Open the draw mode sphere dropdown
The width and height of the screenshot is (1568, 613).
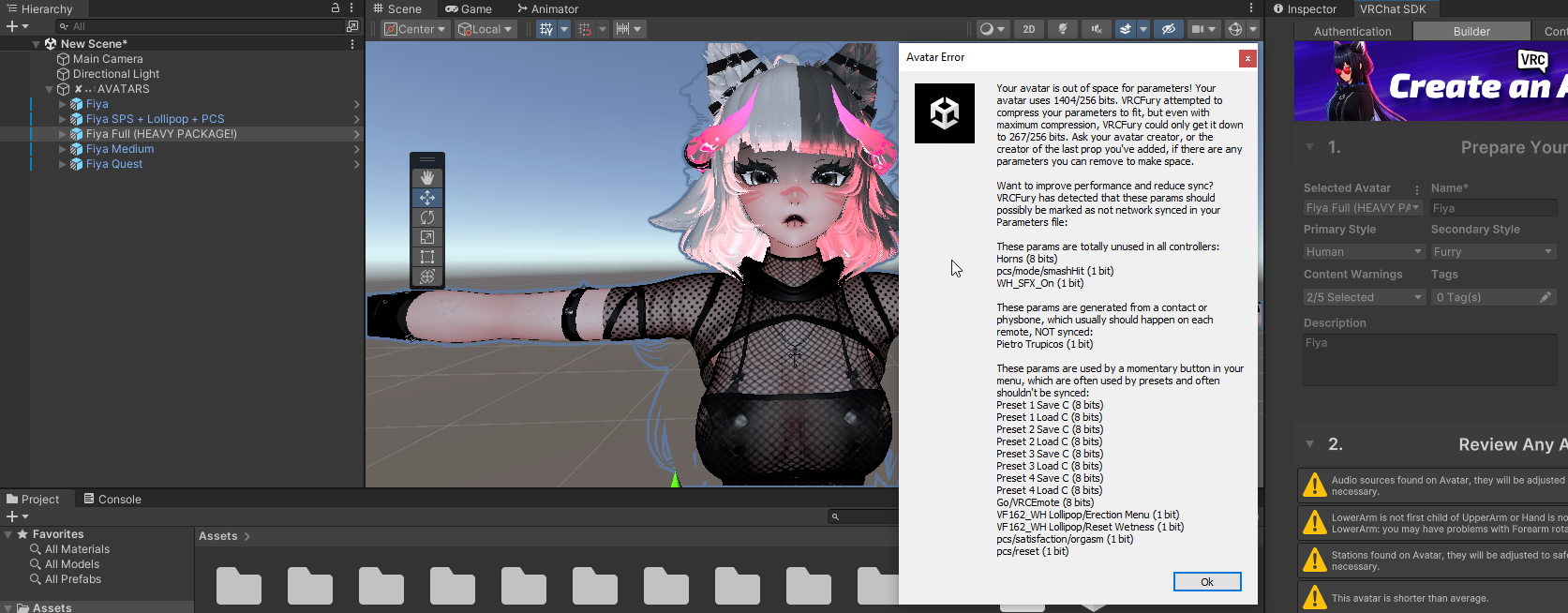tap(992, 29)
